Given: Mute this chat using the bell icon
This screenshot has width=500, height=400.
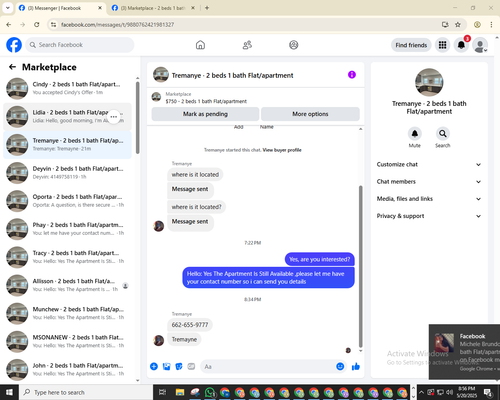Looking at the screenshot, I should tap(415, 134).
